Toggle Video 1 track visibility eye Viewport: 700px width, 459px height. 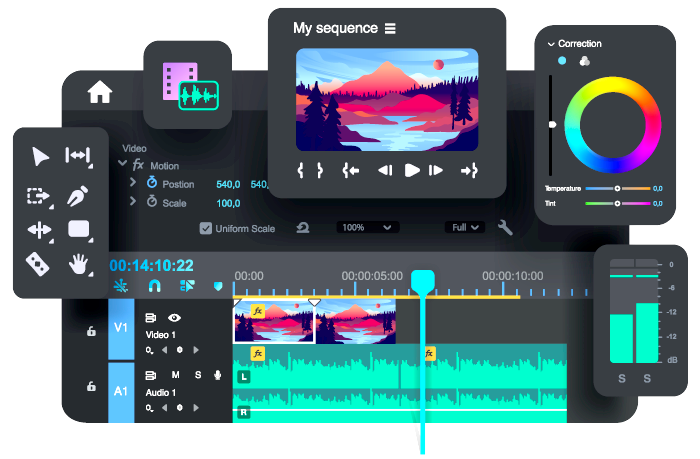click(x=175, y=317)
